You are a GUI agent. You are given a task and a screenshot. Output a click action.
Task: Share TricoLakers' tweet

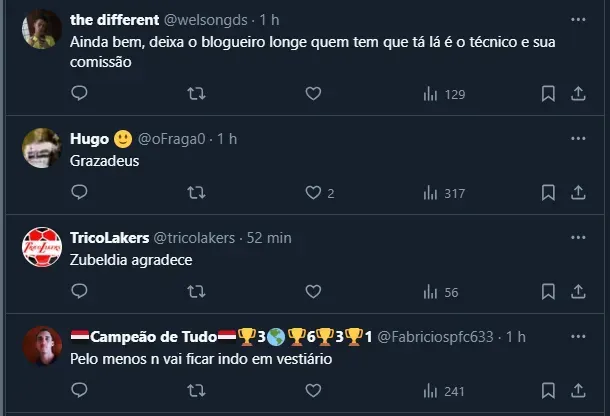coord(578,292)
